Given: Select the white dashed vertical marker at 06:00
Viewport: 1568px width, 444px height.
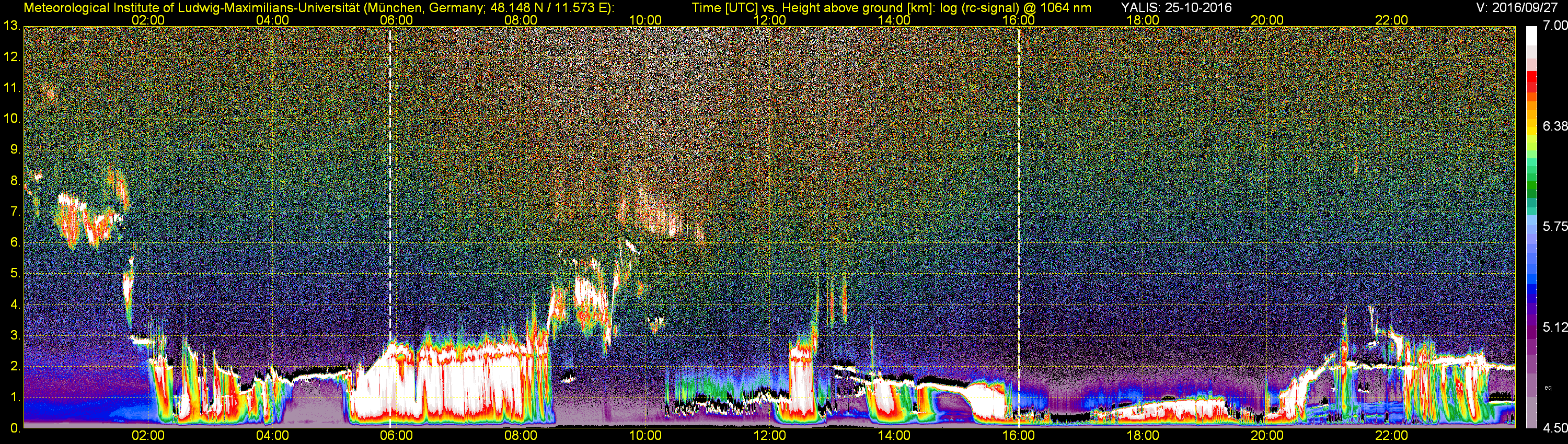Looking at the screenshot, I should (x=389, y=227).
